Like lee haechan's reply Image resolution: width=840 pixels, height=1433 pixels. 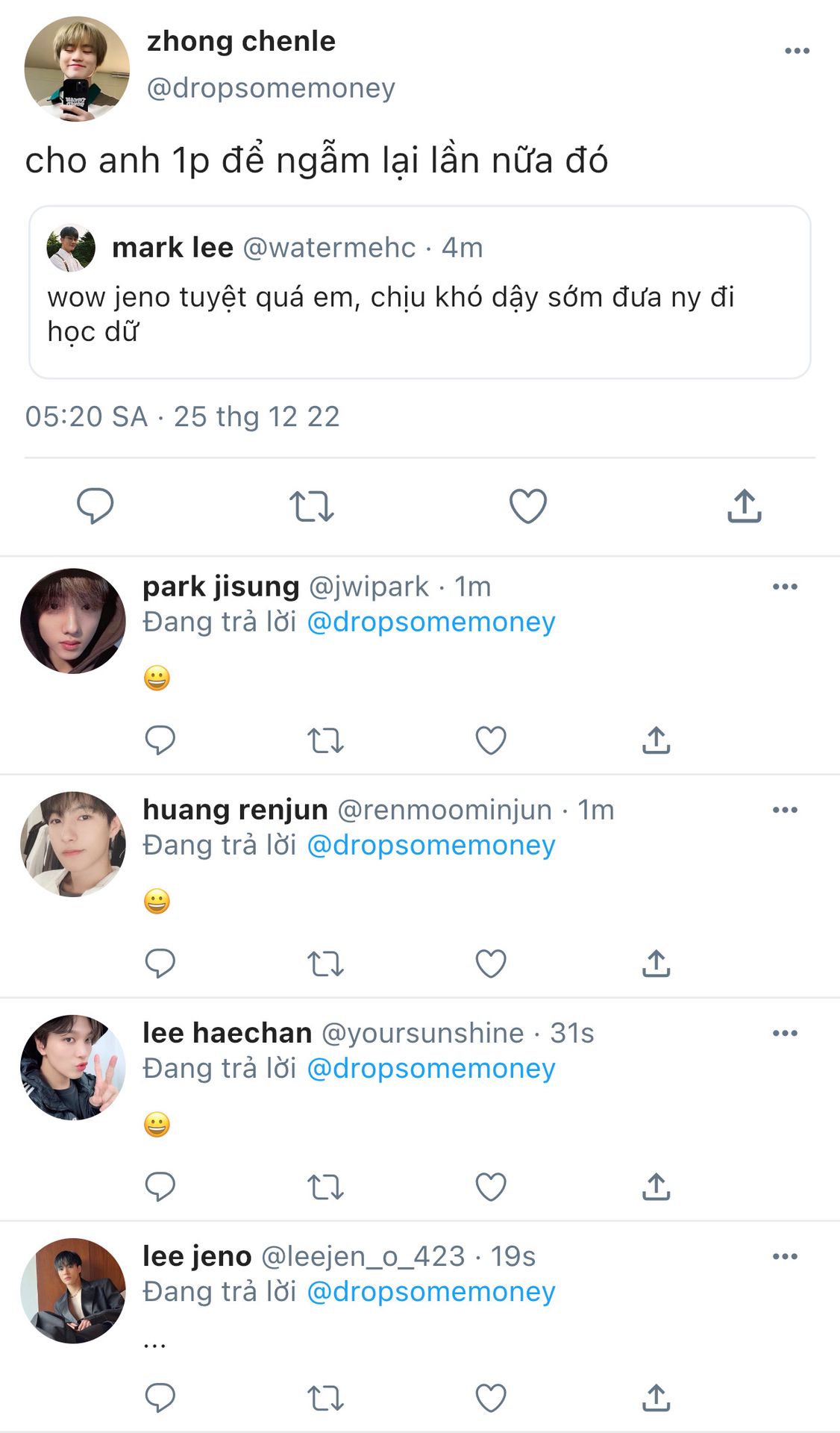491,1187
